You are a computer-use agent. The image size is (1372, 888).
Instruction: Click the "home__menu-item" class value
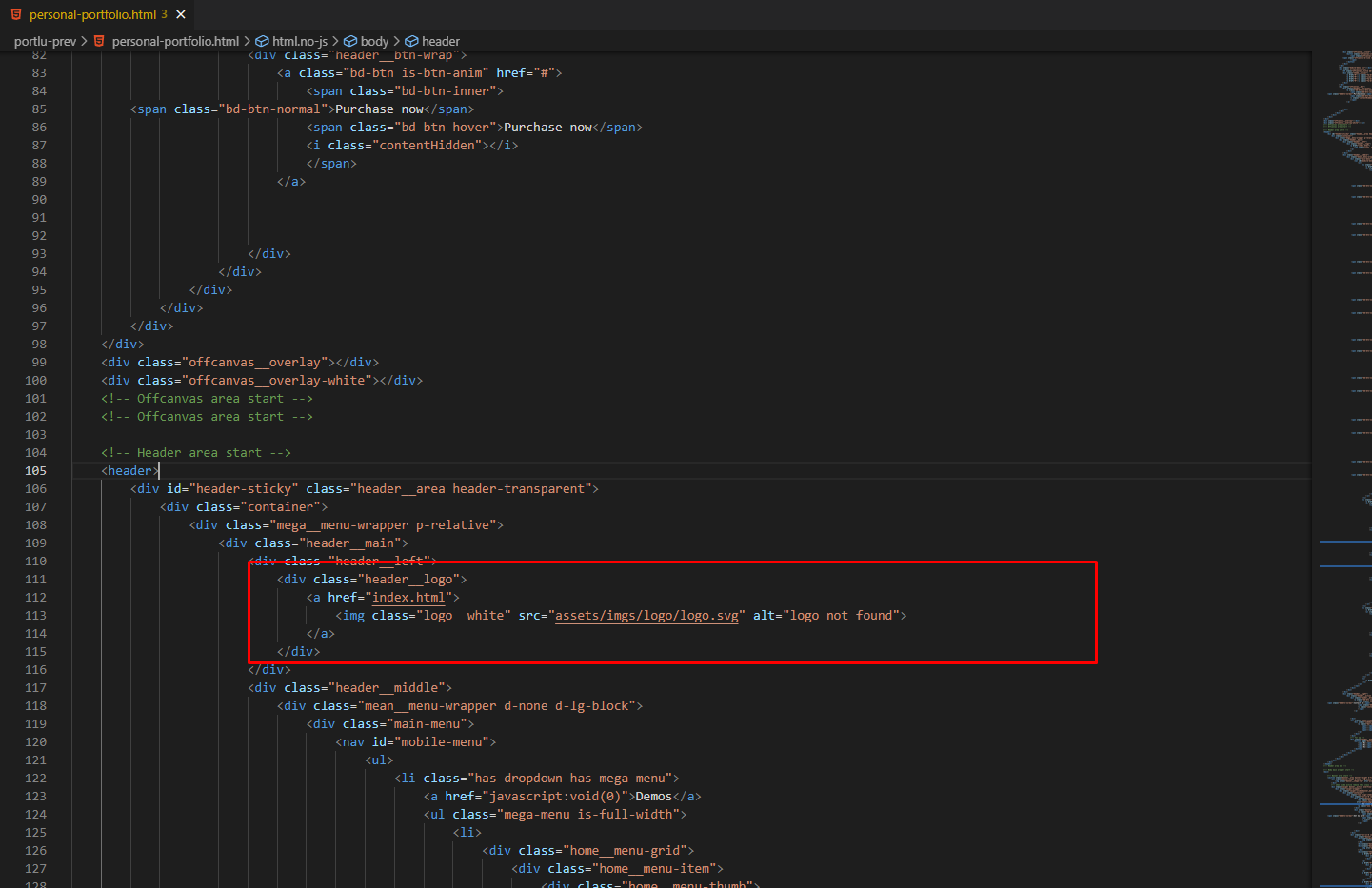point(654,869)
